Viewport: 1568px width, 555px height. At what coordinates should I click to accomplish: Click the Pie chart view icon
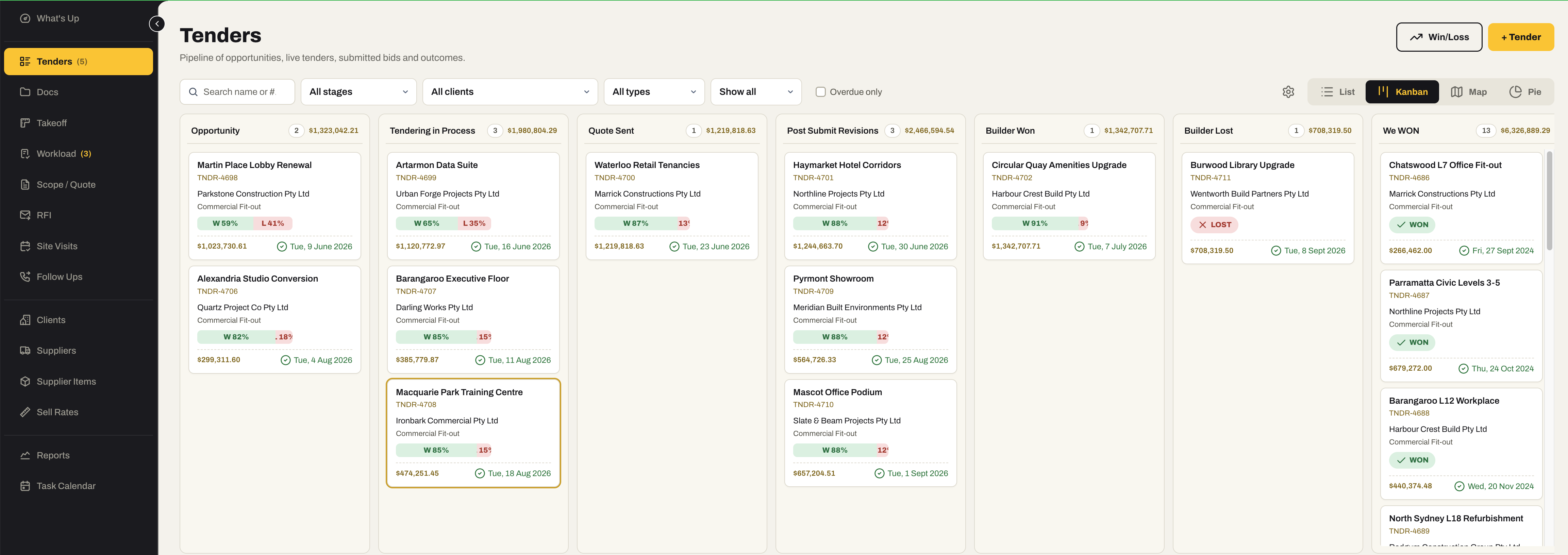[1515, 92]
